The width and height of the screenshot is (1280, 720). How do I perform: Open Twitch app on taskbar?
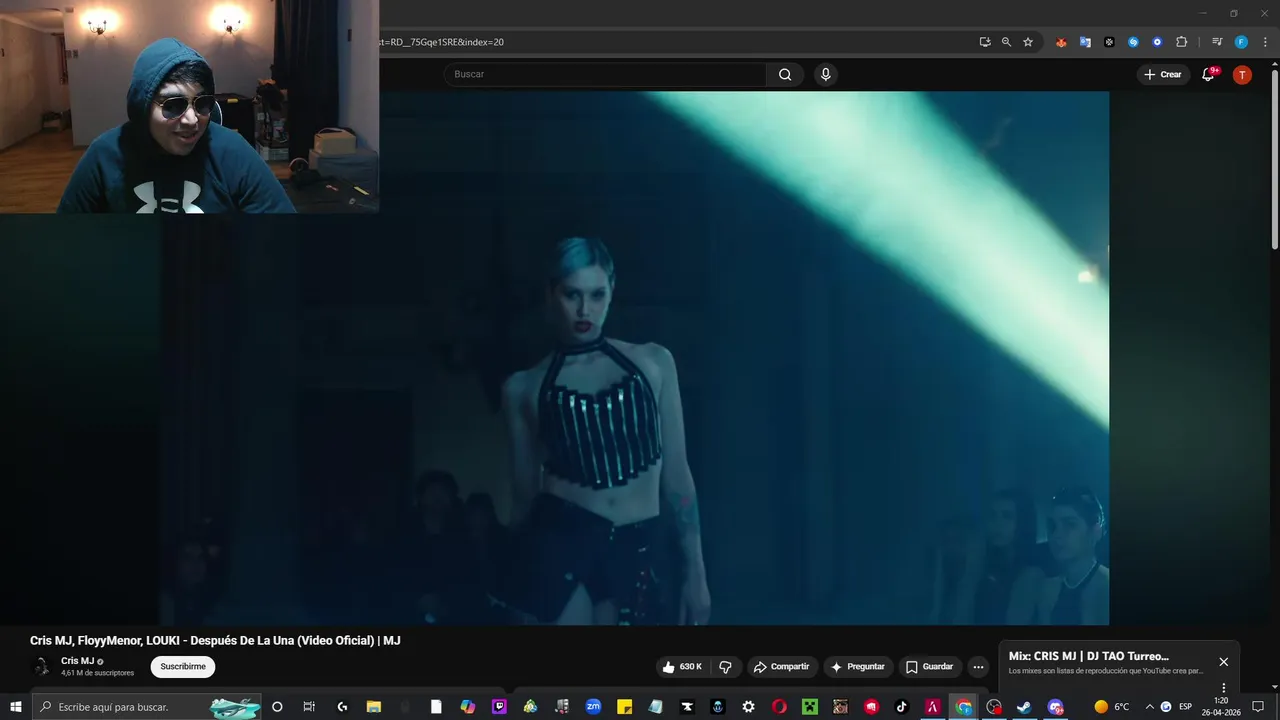click(499, 707)
